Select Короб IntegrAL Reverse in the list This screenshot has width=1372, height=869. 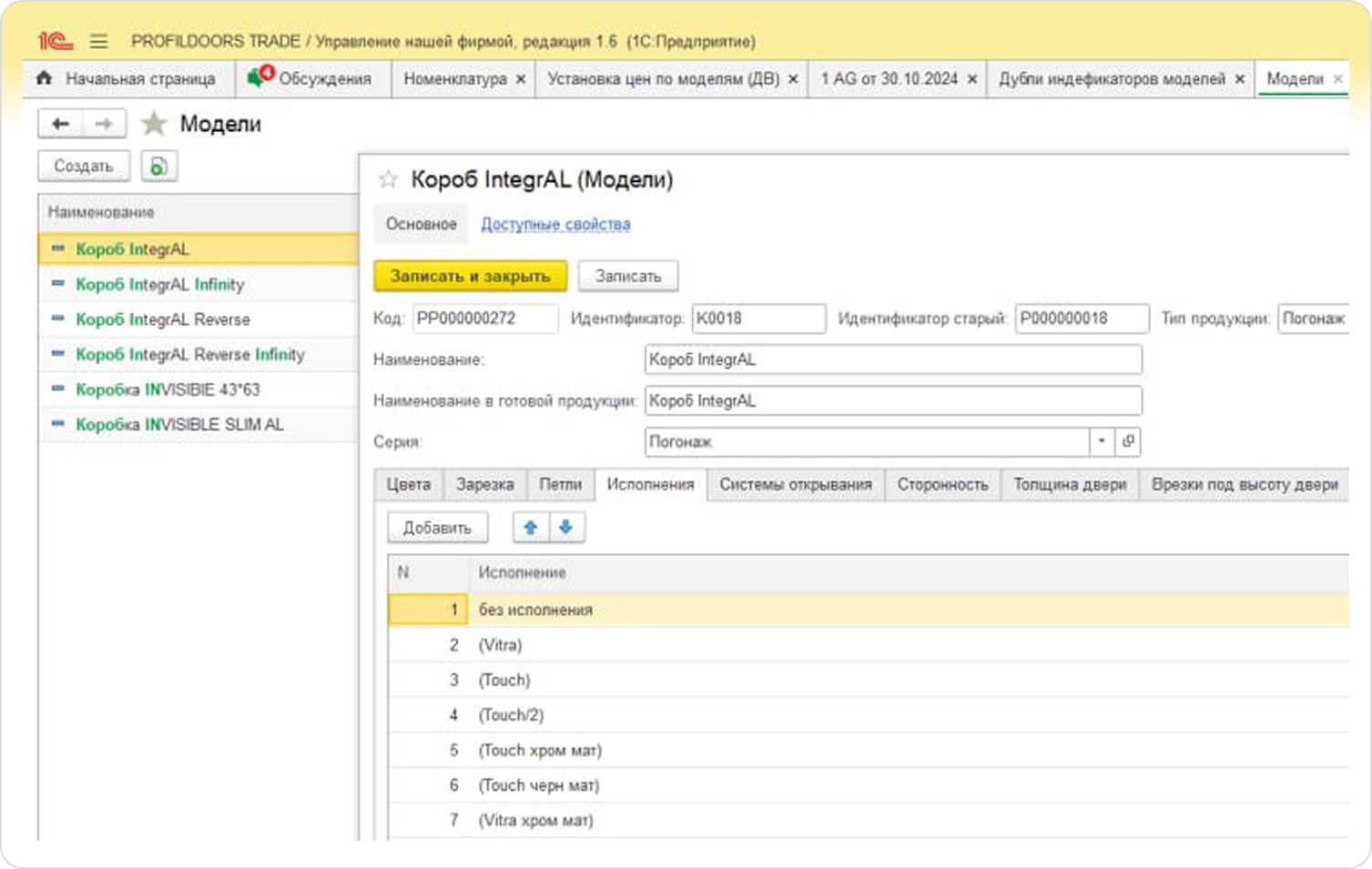click(162, 319)
